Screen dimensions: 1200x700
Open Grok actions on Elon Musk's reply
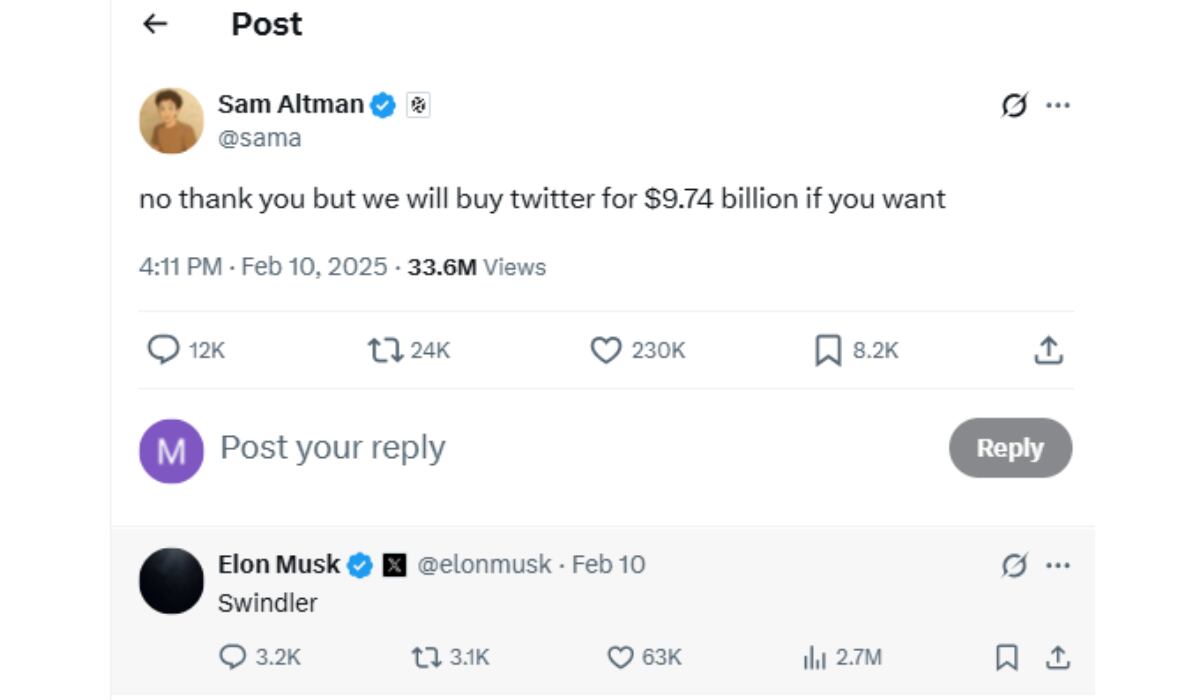1013,564
